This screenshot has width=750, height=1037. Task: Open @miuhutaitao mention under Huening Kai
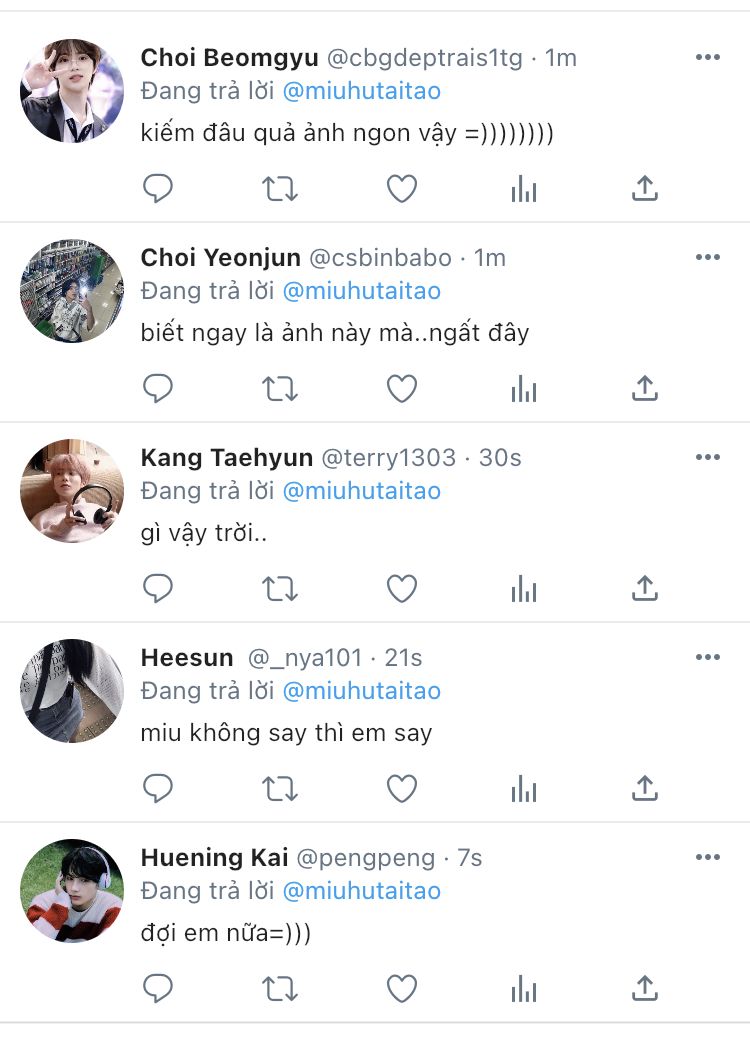tap(361, 891)
